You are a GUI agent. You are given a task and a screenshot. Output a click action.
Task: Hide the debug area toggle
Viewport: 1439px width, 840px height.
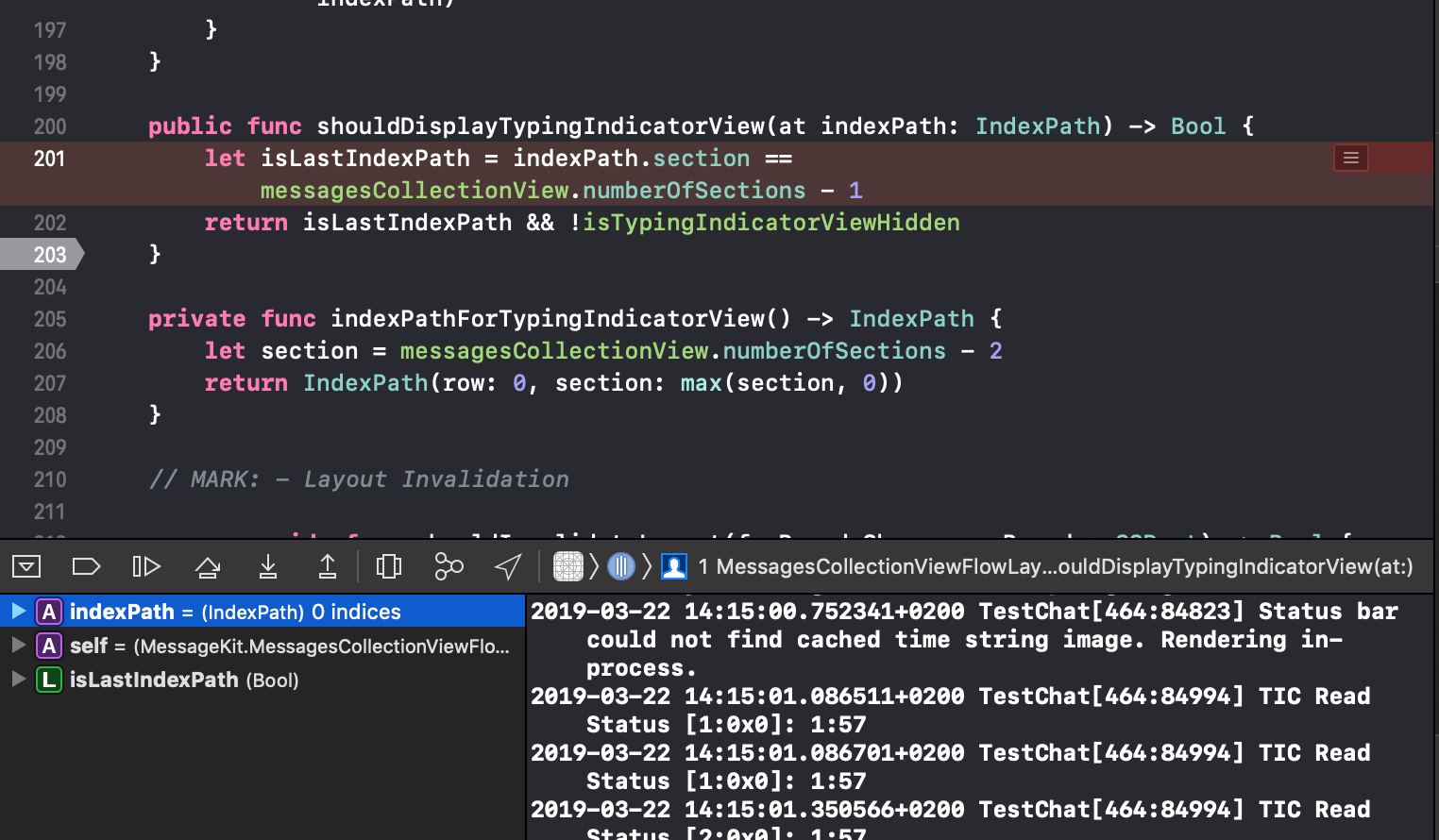pyautogui.click(x=26, y=566)
